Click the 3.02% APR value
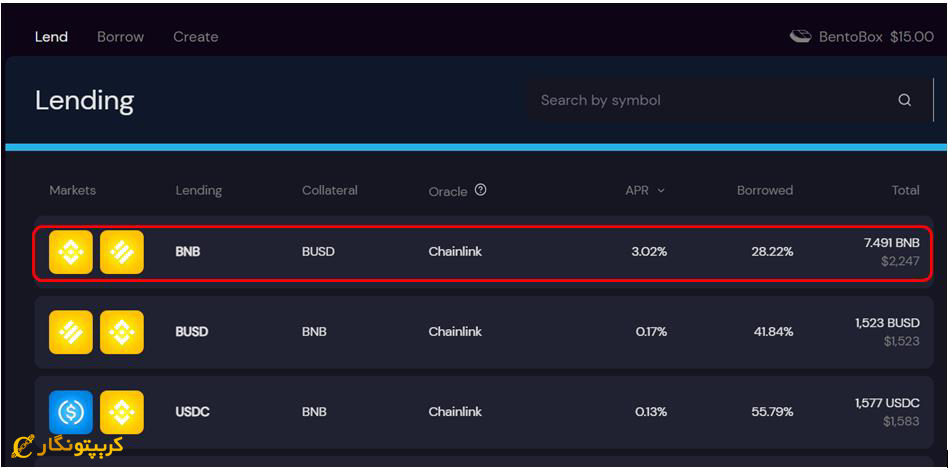This screenshot has height=470, width=948. tap(650, 252)
